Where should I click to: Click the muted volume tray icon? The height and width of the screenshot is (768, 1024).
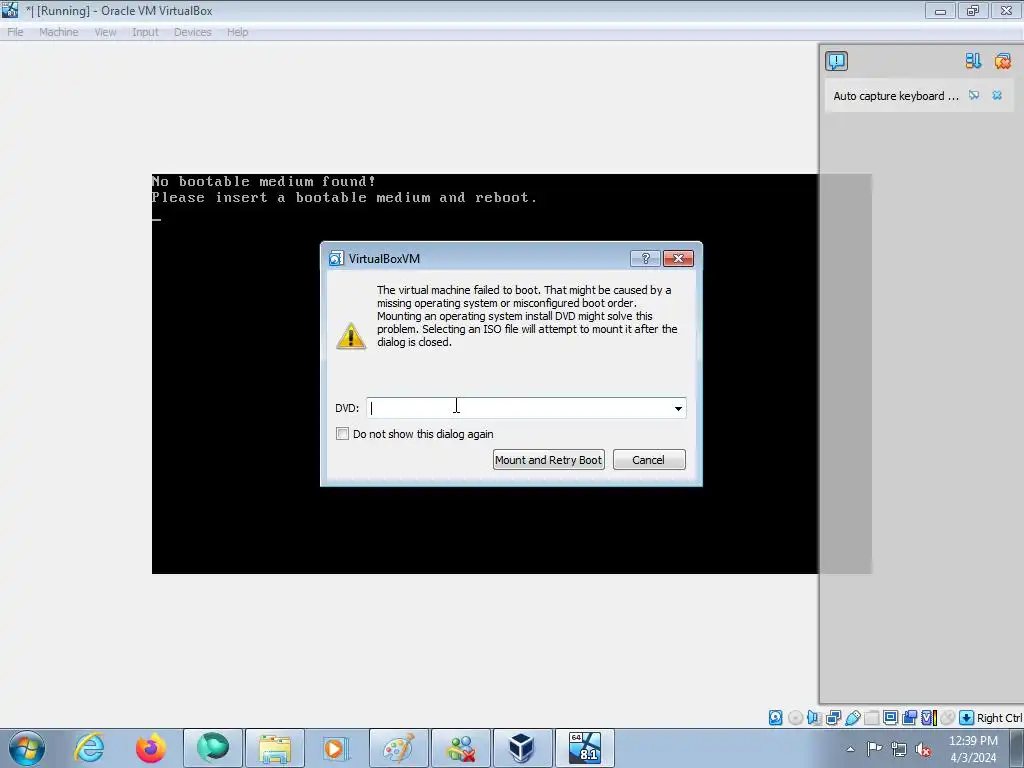923,749
